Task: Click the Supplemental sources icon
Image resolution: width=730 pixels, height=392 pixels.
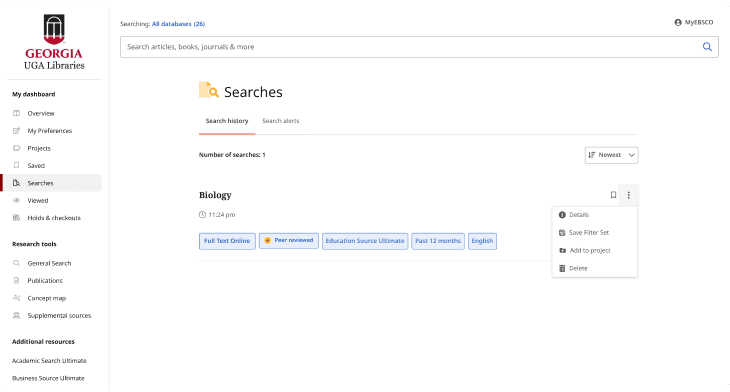Action: [x=16, y=316]
